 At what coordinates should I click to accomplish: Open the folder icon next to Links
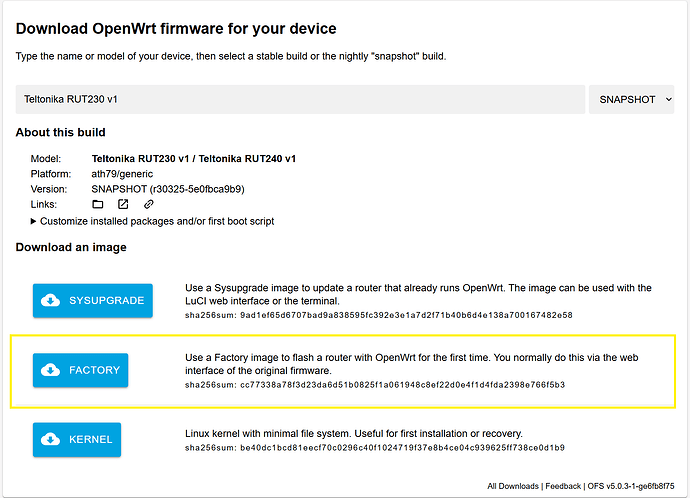point(98,204)
